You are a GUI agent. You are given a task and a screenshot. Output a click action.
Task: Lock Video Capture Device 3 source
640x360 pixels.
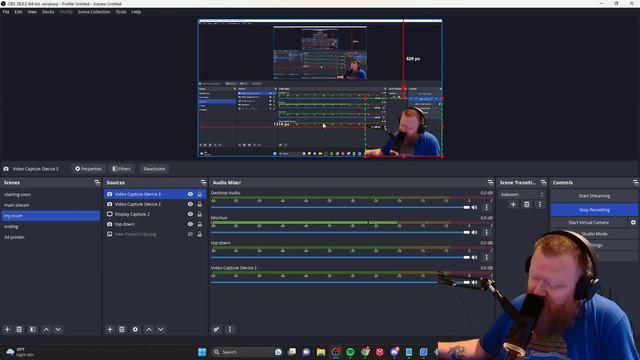pos(200,194)
